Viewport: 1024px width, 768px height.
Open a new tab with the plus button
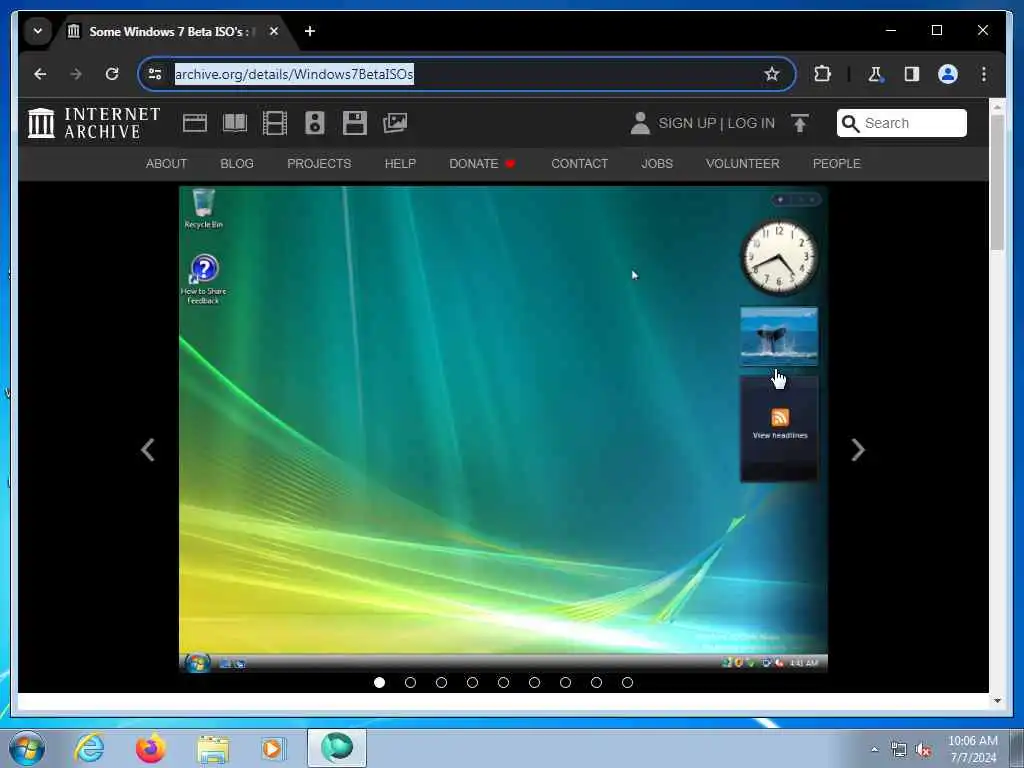(x=310, y=31)
